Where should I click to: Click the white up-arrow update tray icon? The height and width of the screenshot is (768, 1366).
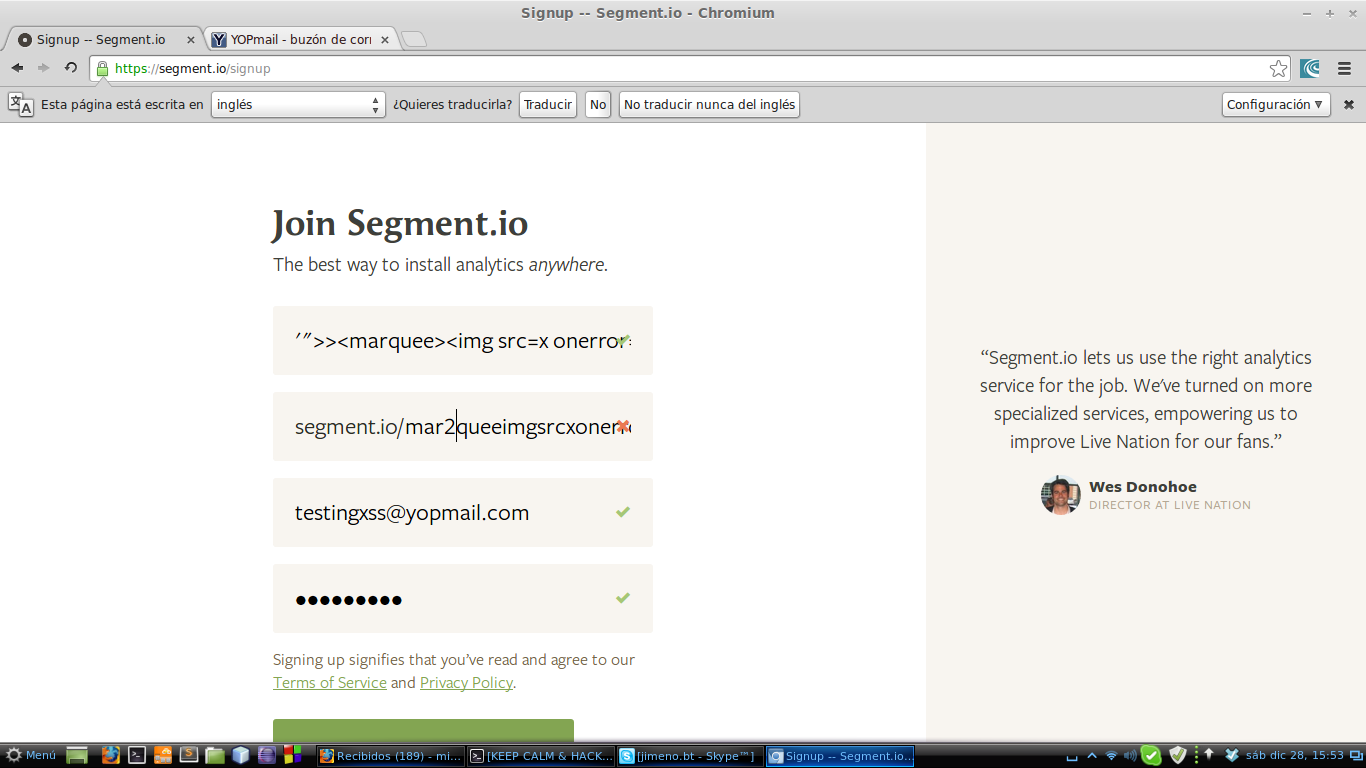coord(1208,755)
